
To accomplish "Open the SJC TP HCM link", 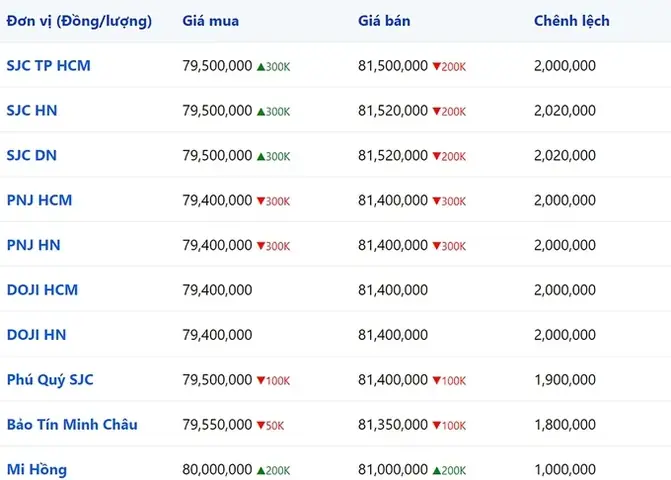I will pyautogui.click(x=48, y=65).
